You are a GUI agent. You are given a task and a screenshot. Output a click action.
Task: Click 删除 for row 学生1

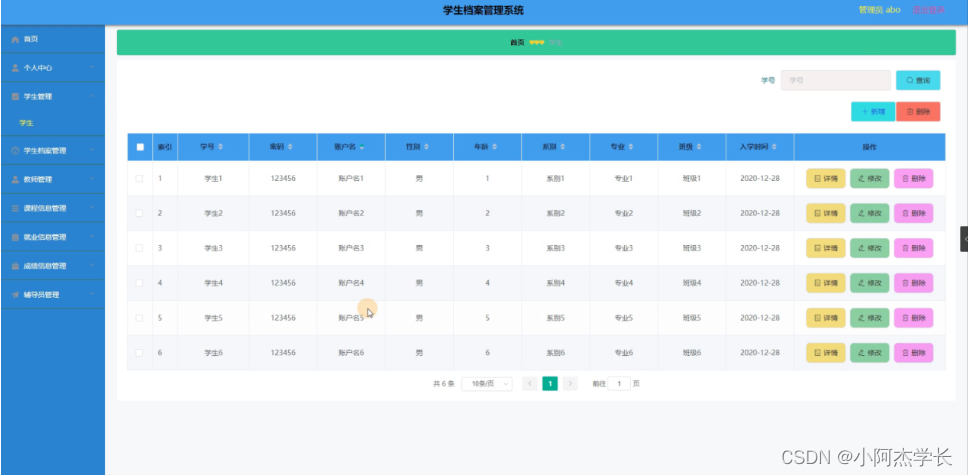(914, 178)
